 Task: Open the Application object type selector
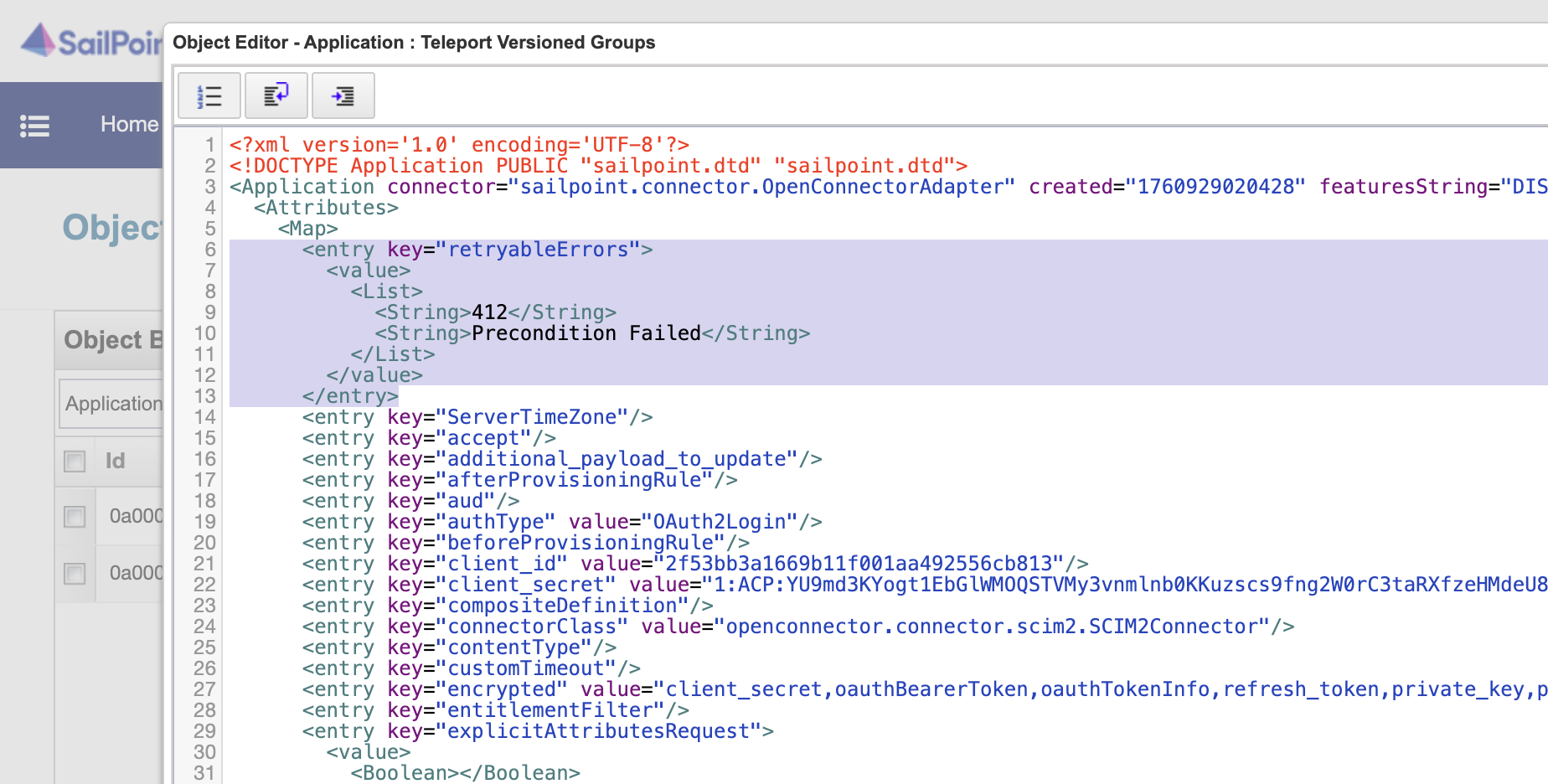(115, 403)
